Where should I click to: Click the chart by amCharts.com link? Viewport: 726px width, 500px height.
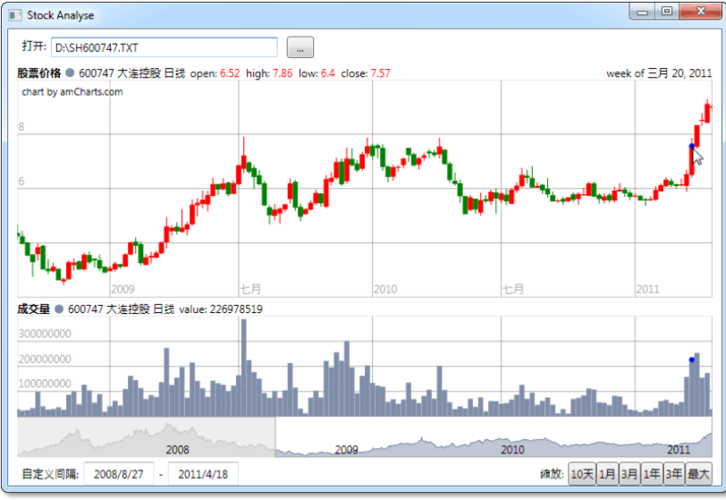pyautogui.click(x=72, y=92)
